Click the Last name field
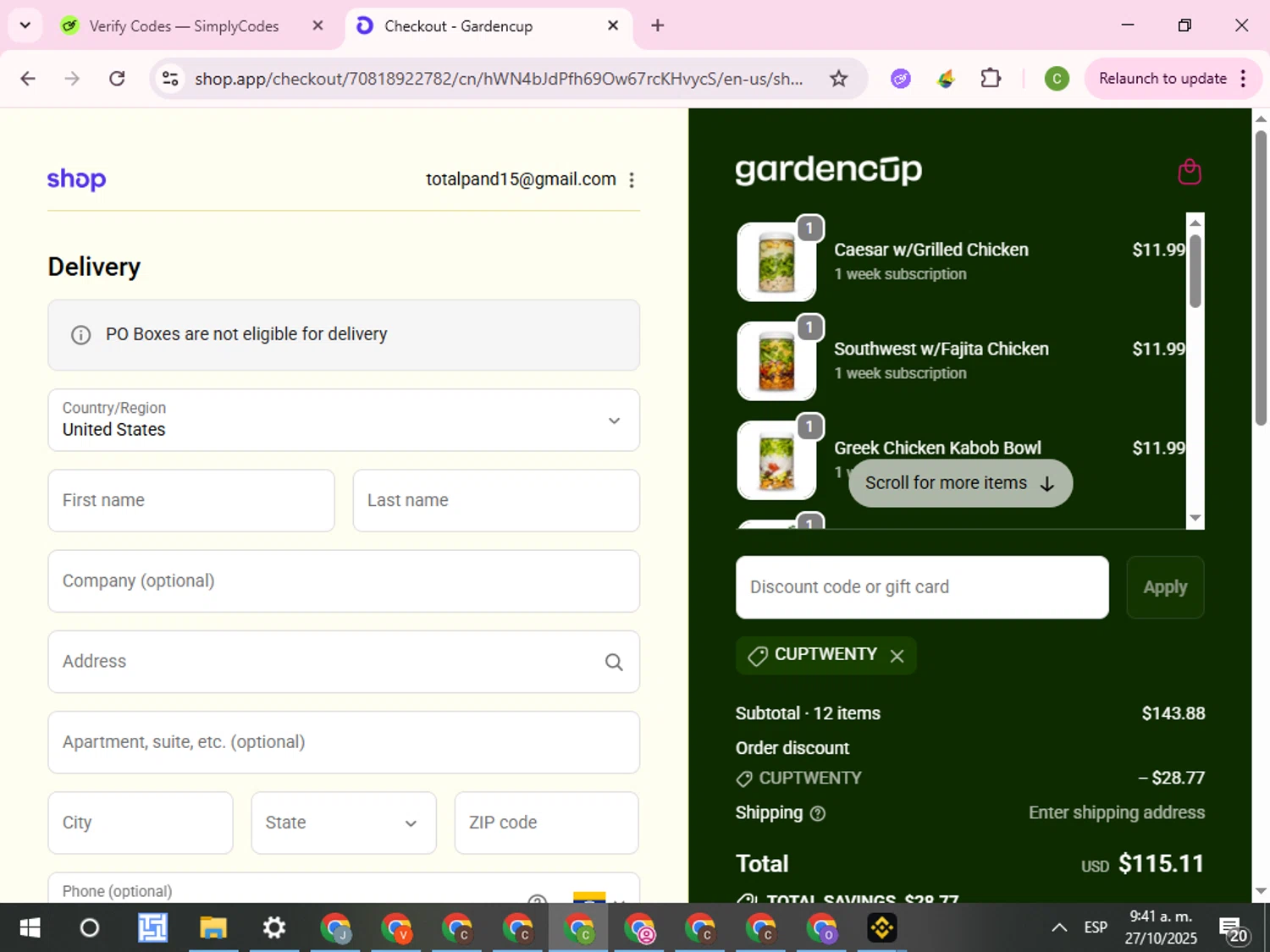Viewport: 1270px width, 952px height. 496,500
